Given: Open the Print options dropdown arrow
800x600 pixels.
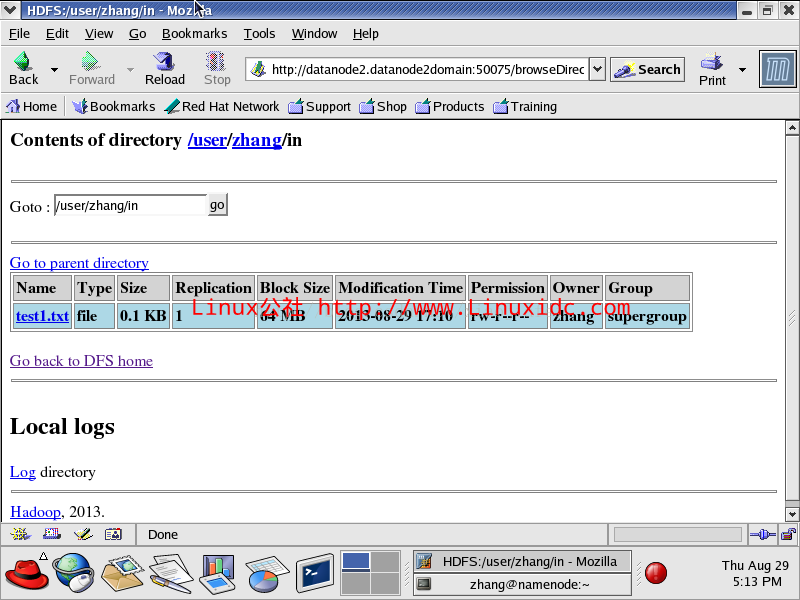Looking at the screenshot, I should click(x=742, y=70).
